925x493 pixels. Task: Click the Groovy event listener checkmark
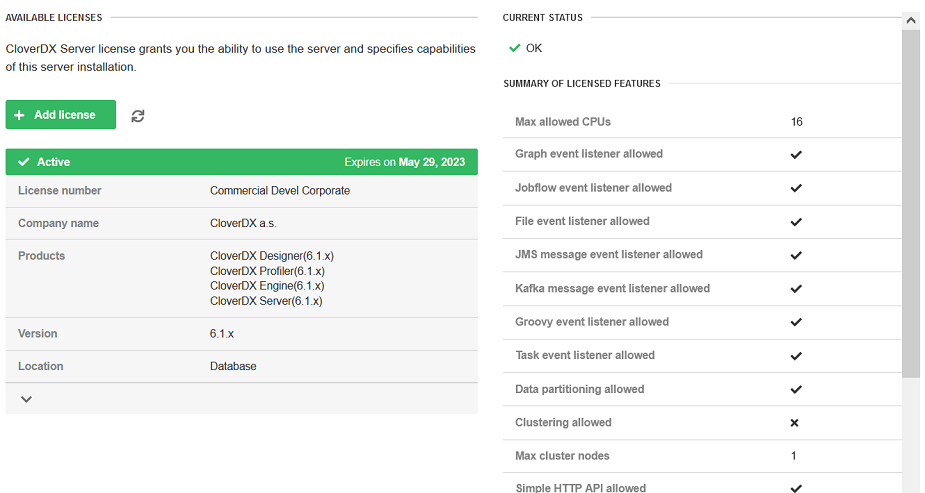coord(796,322)
